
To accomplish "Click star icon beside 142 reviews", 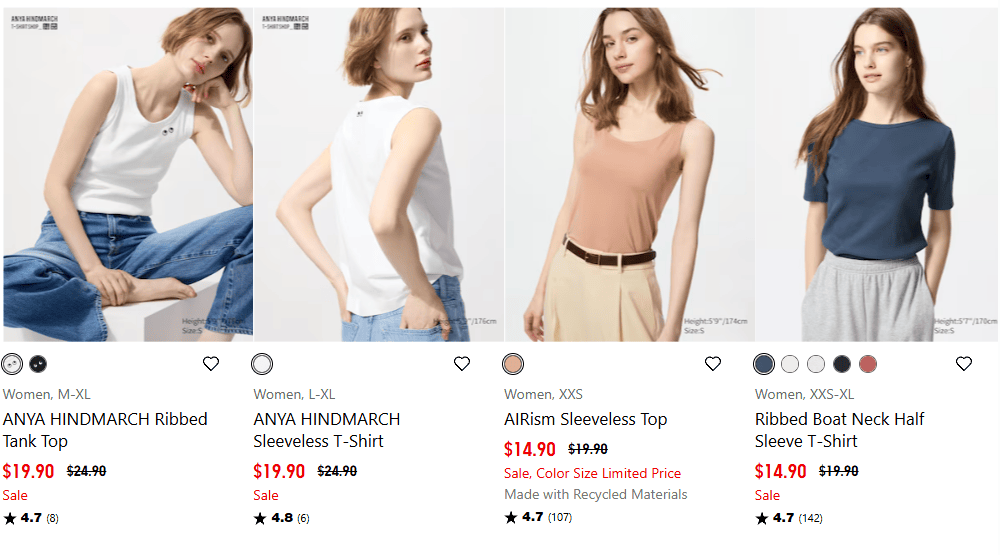I will click(x=762, y=518).
